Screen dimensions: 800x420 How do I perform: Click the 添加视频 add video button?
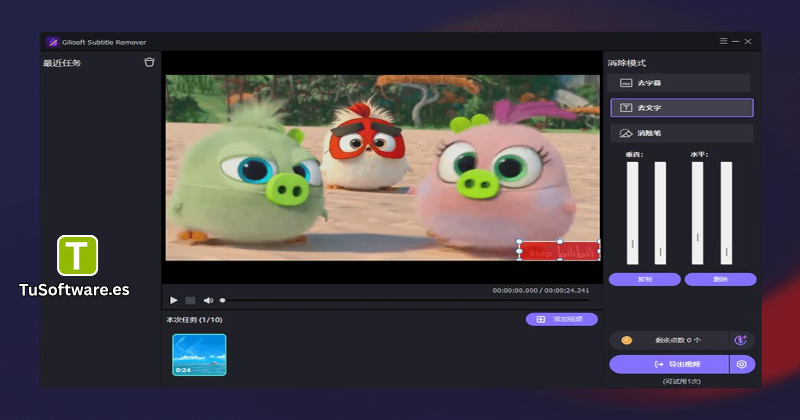[561, 319]
